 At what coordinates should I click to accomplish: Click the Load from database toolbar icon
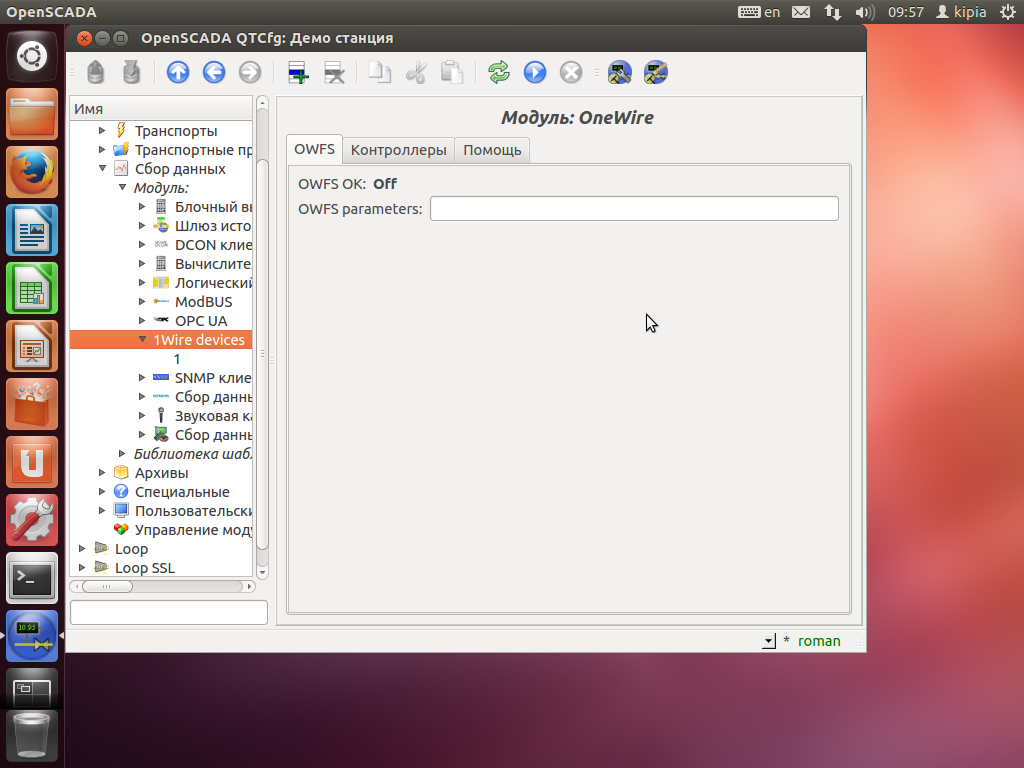pos(95,72)
